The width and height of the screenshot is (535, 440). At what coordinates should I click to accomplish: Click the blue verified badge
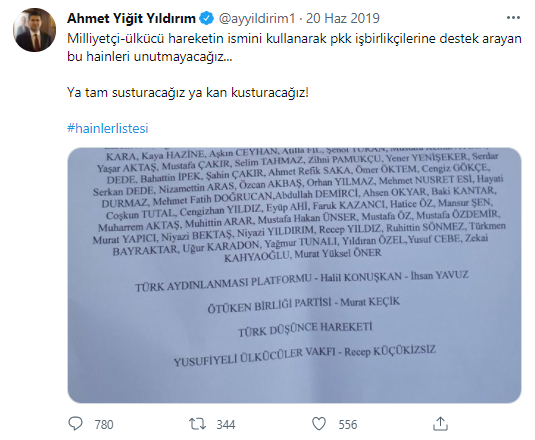tap(206, 18)
